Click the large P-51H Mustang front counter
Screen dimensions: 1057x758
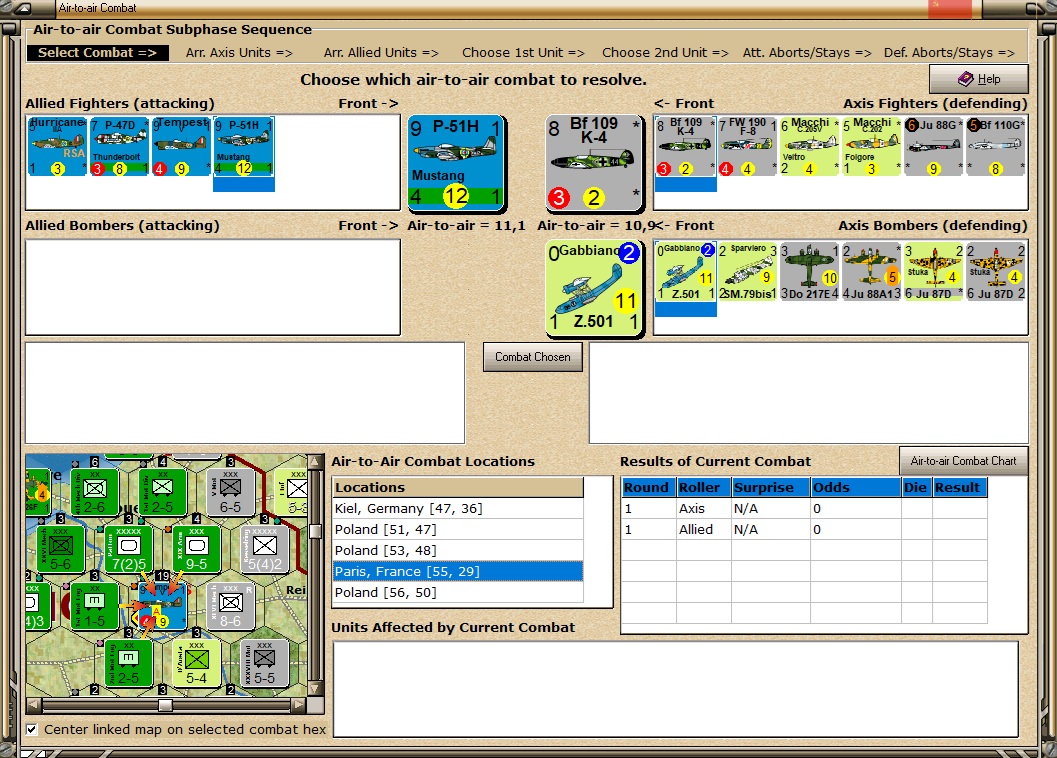click(456, 163)
